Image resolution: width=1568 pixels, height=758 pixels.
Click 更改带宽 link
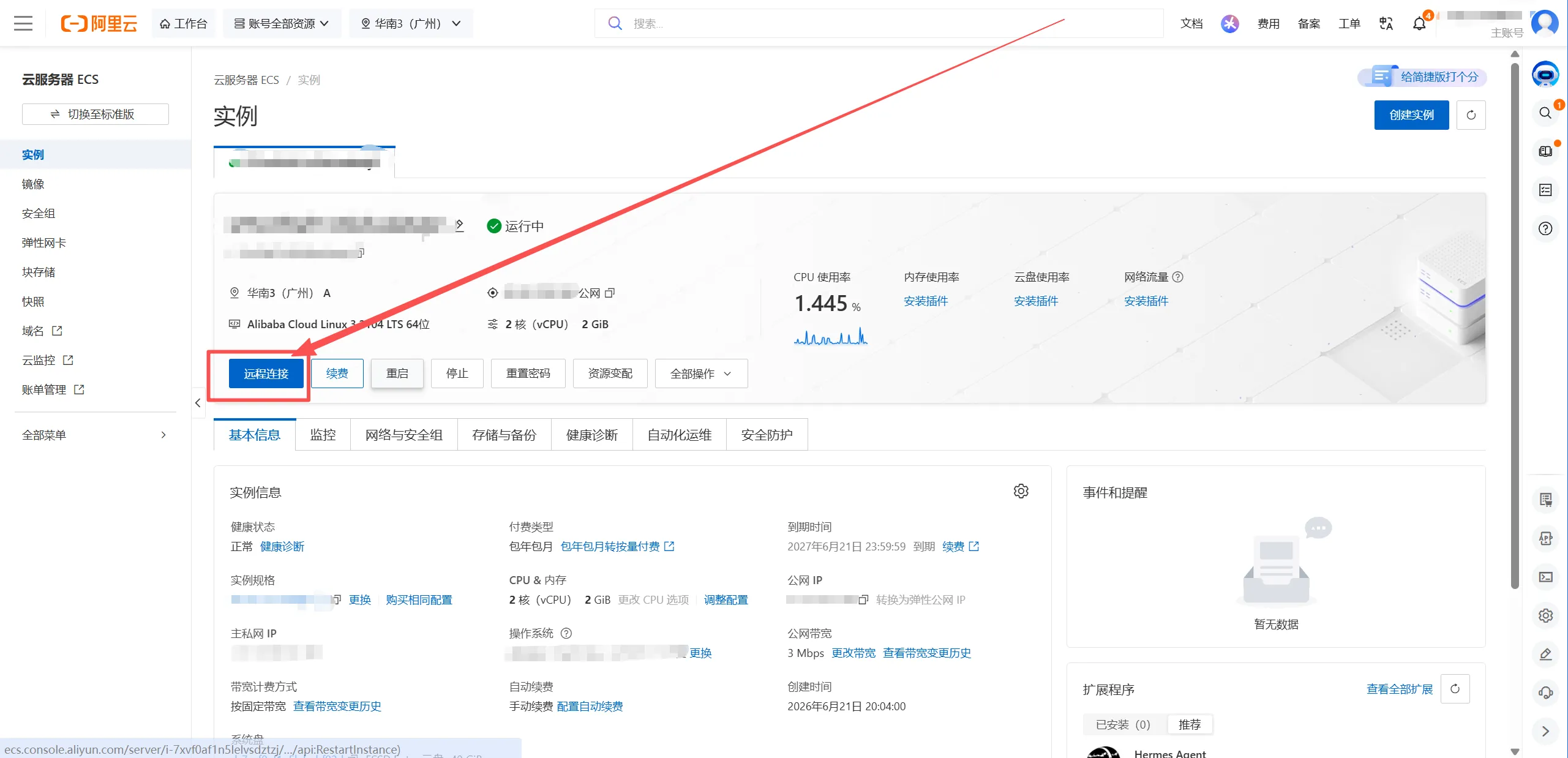point(853,653)
